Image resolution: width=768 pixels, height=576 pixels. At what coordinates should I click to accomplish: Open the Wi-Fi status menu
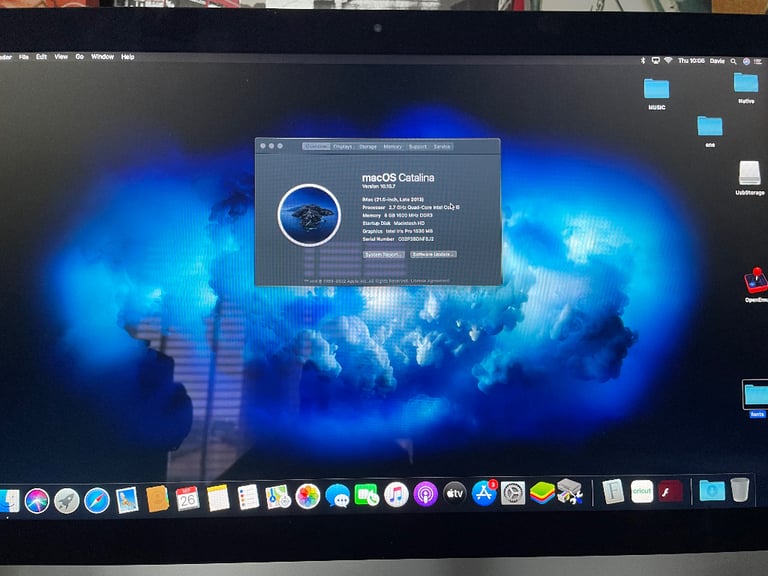(x=668, y=61)
